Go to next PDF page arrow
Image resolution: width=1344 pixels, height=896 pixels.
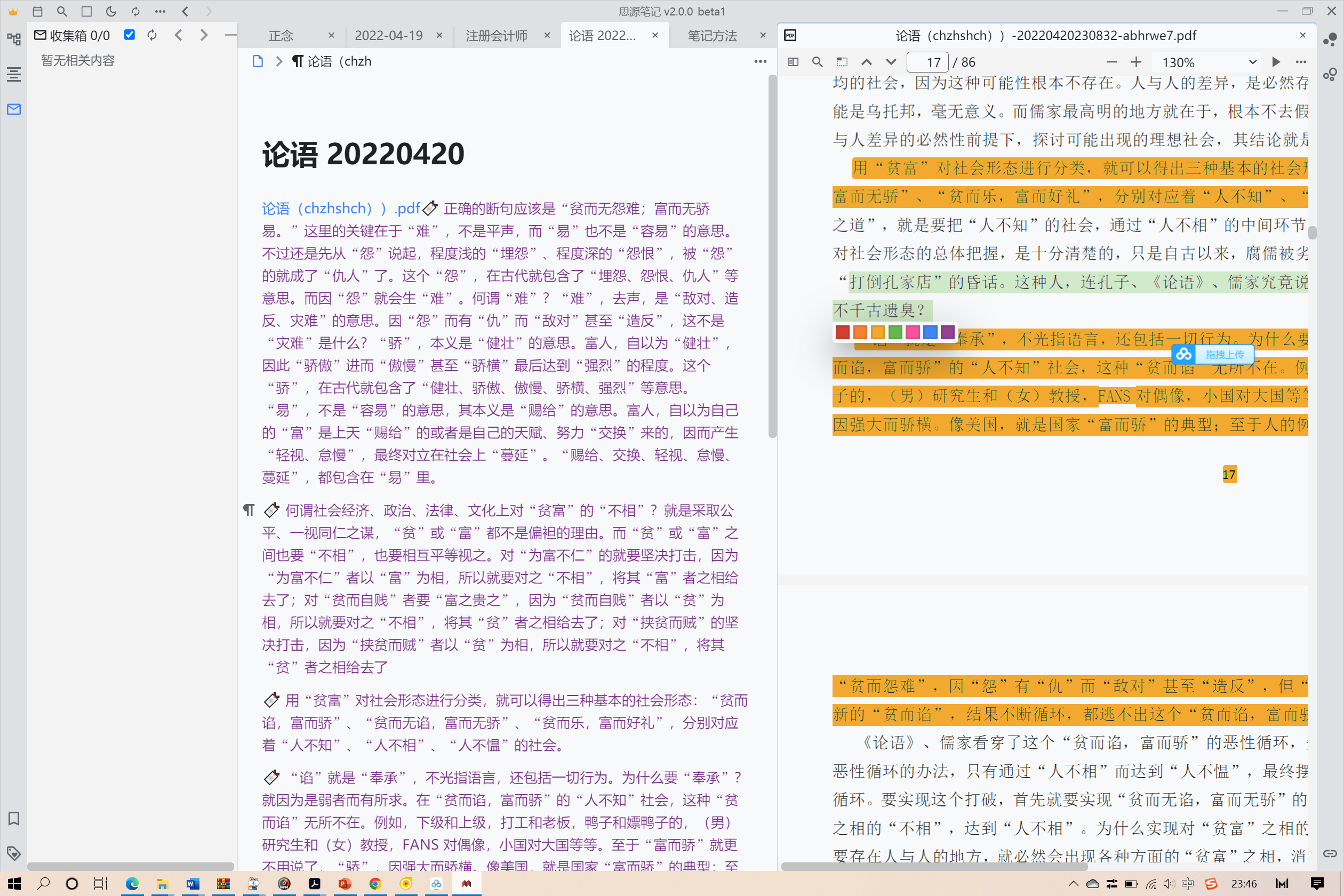pos(891,62)
